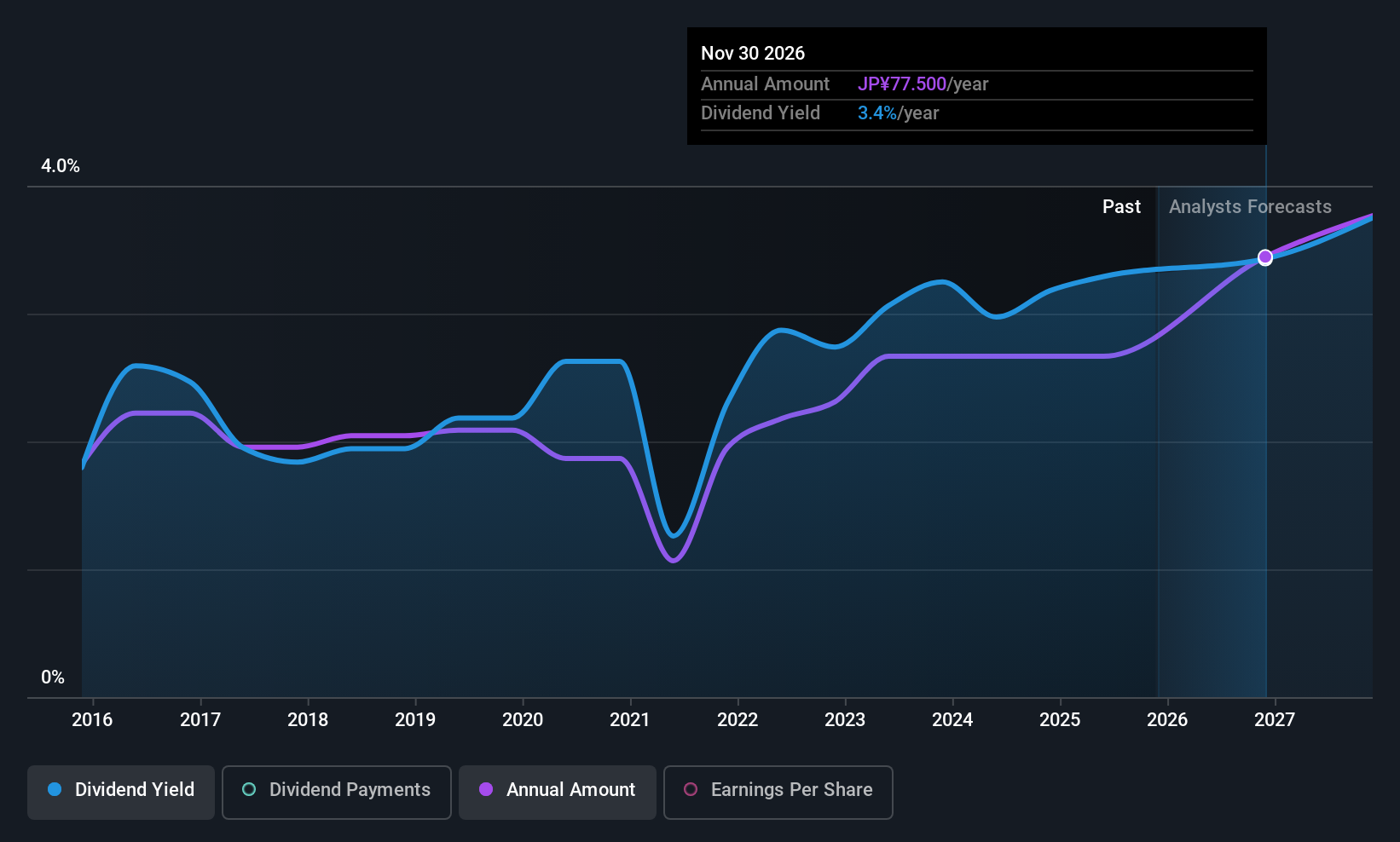Click the pink Earnings Per Share circle
The width and height of the screenshot is (1400, 842).
[691, 790]
